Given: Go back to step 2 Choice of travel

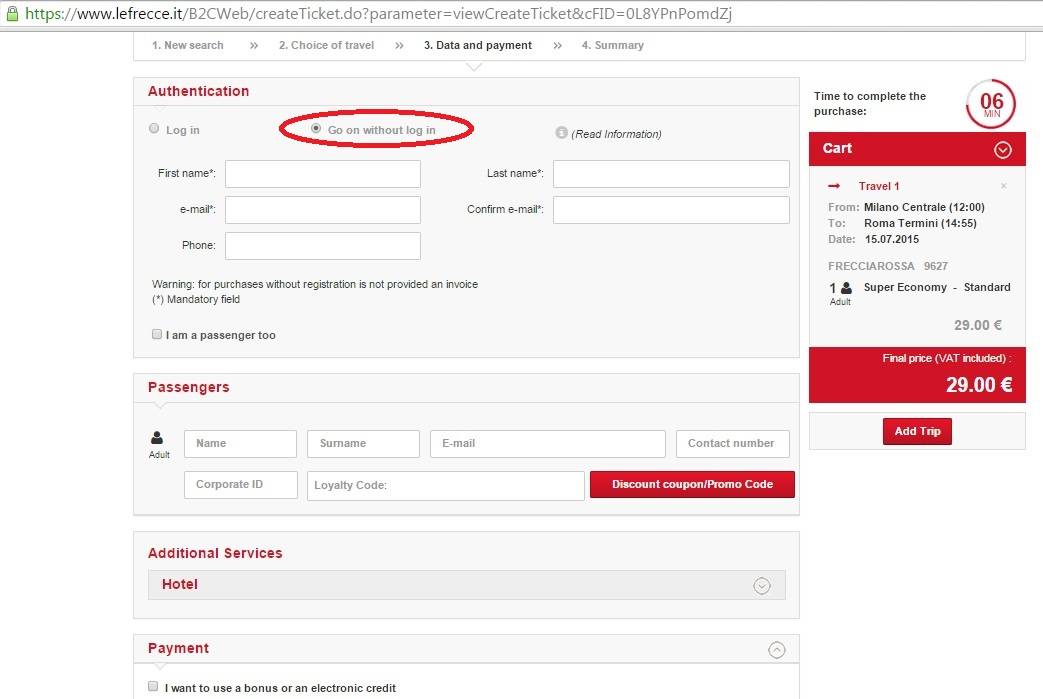Looking at the screenshot, I should (326, 45).
